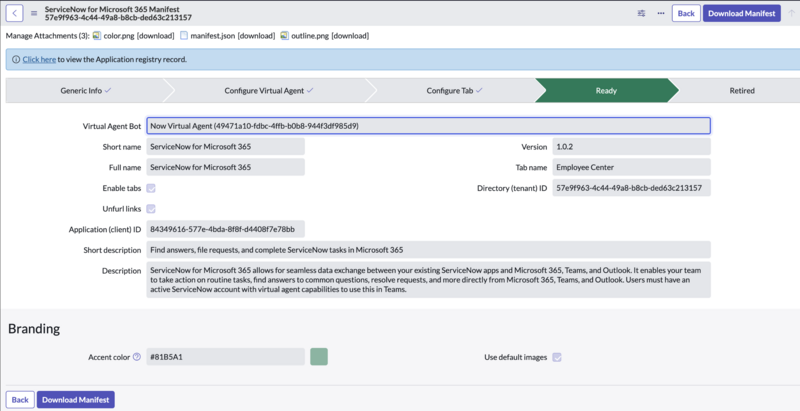Click the outline.png image file icon
800x411 pixels.
point(285,36)
